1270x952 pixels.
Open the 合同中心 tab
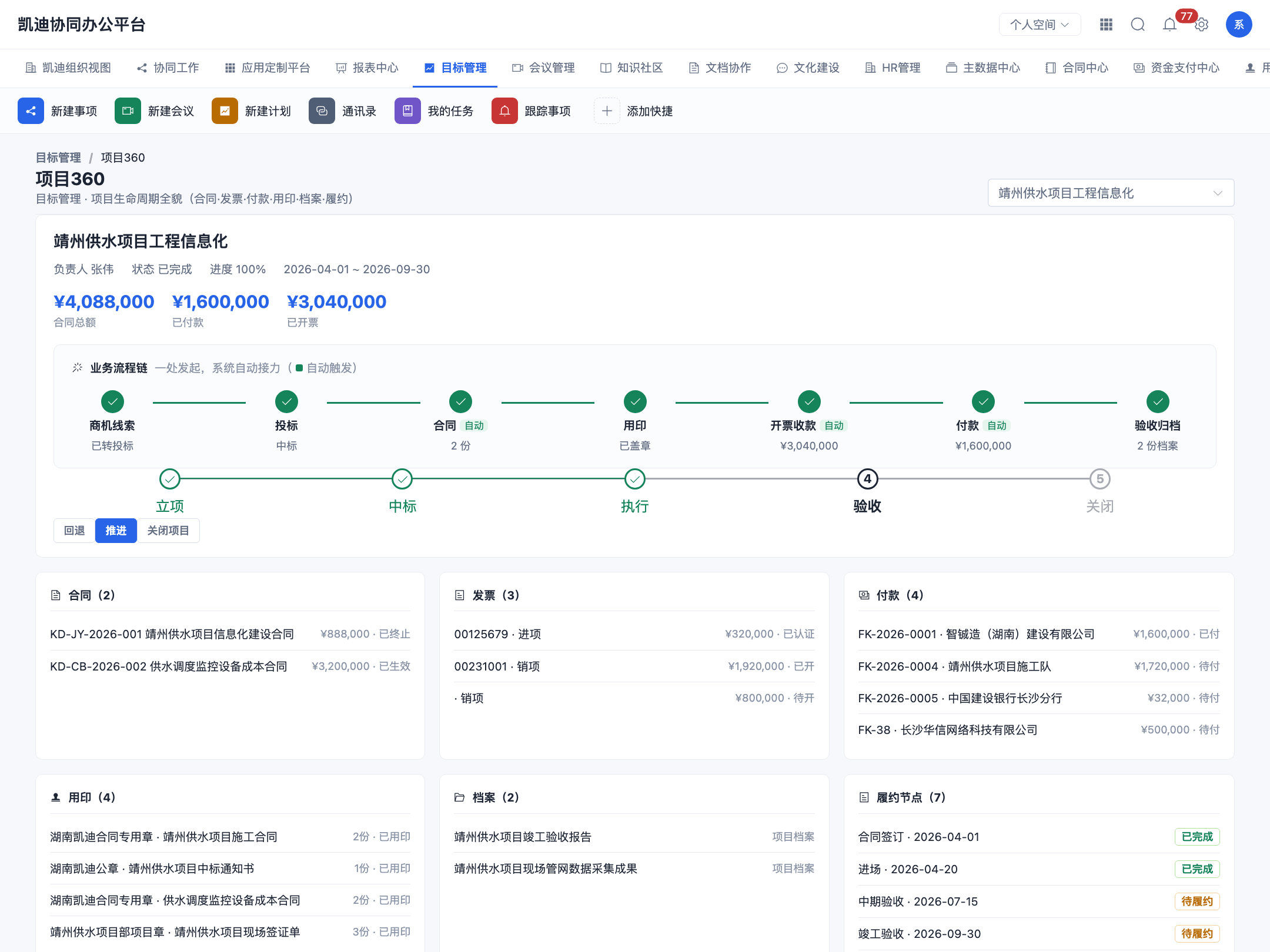(x=1077, y=68)
